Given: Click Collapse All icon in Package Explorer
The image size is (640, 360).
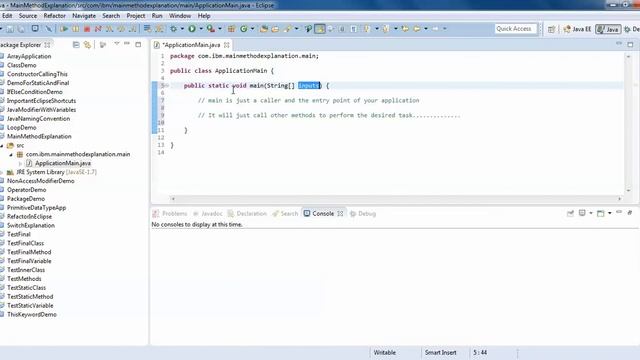Looking at the screenshot, I should coord(76,44).
